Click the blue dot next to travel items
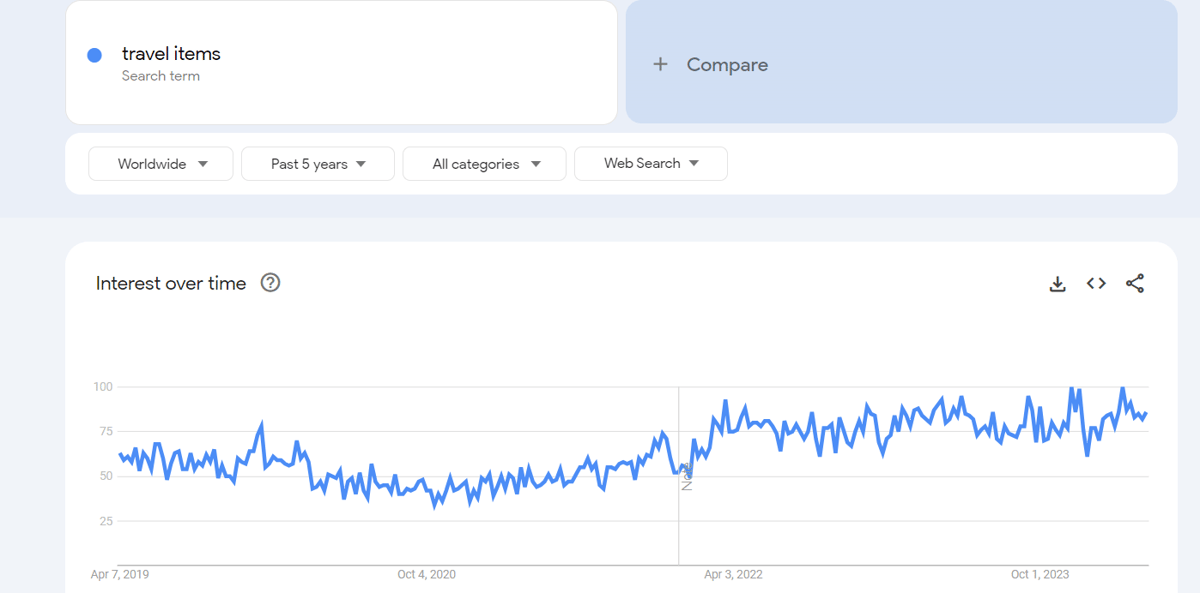The height and width of the screenshot is (593, 1200). point(95,55)
